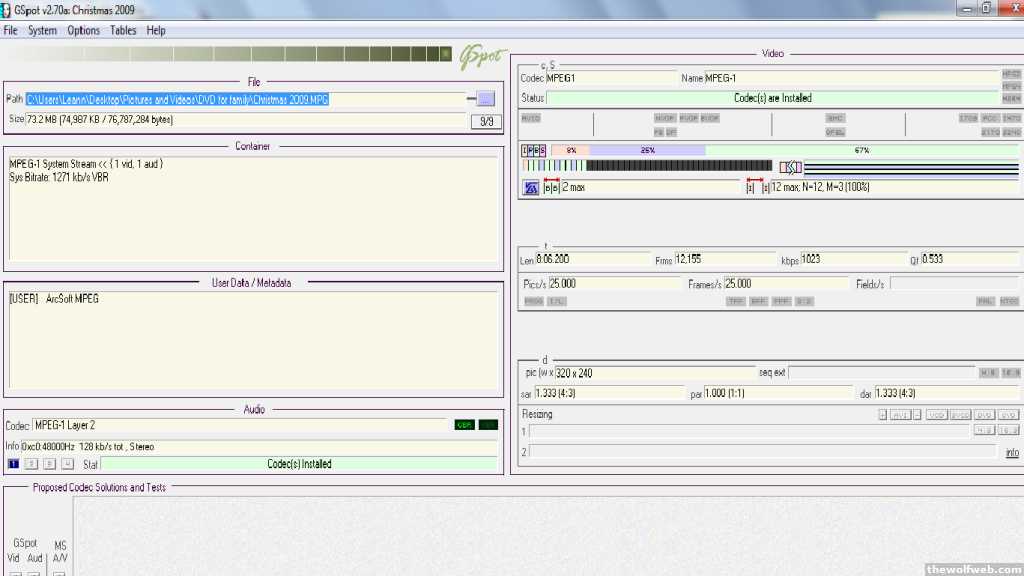Click the arrow icon right of frame strip

point(790,166)
